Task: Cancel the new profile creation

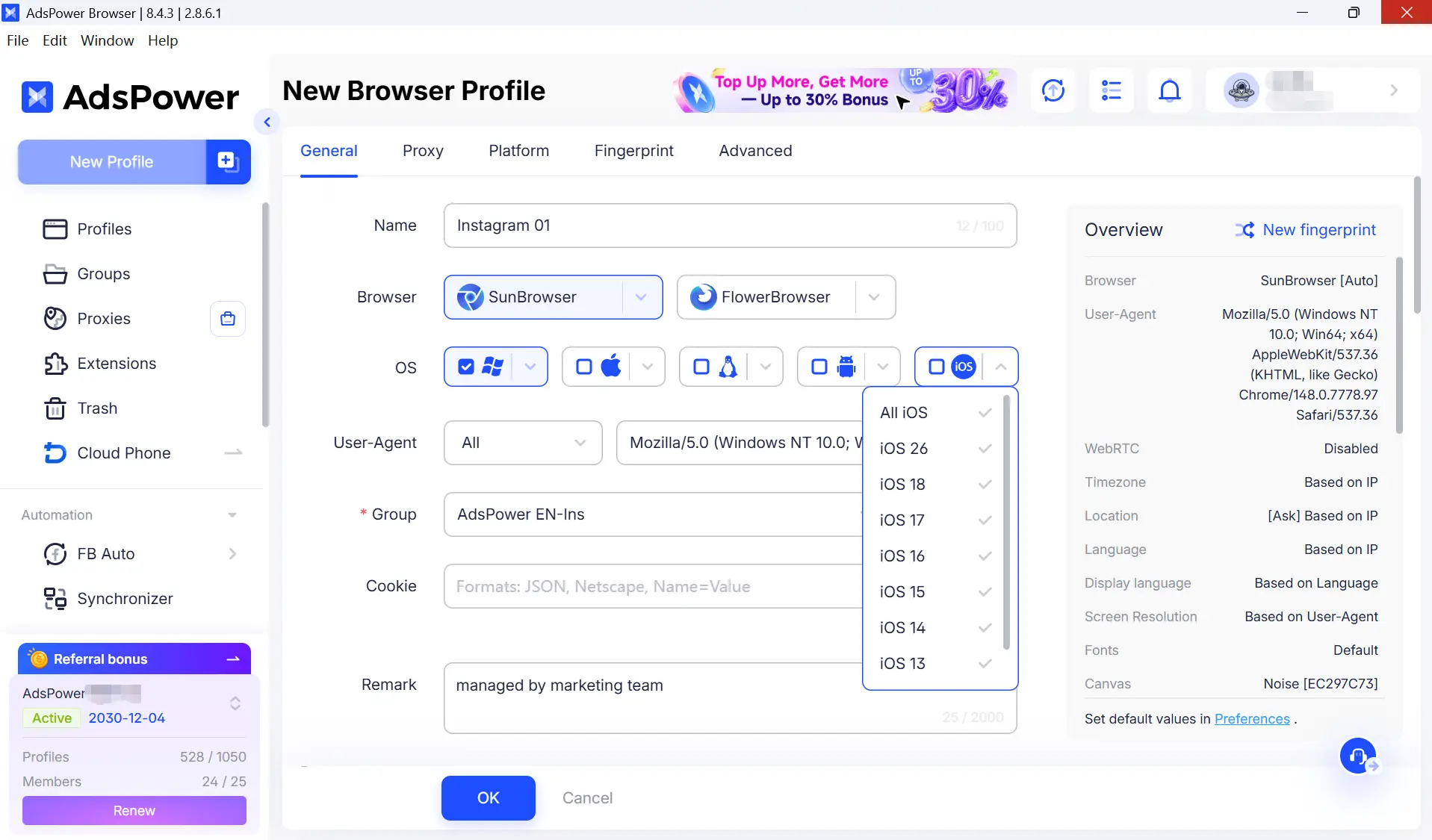Action: pyautogui.click(x=587, y=798)
